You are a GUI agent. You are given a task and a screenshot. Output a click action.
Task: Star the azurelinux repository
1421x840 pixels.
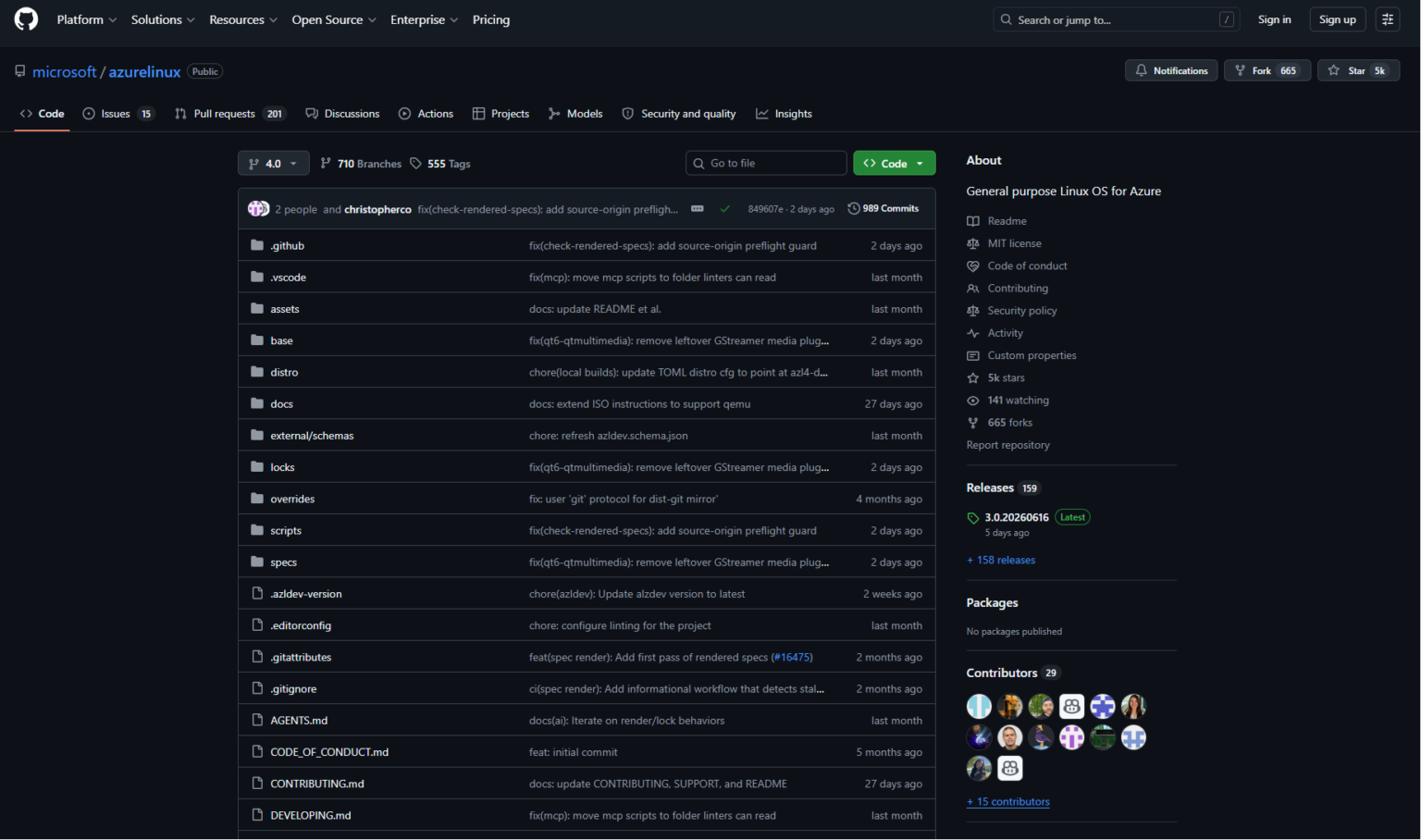coord(1357,70)
